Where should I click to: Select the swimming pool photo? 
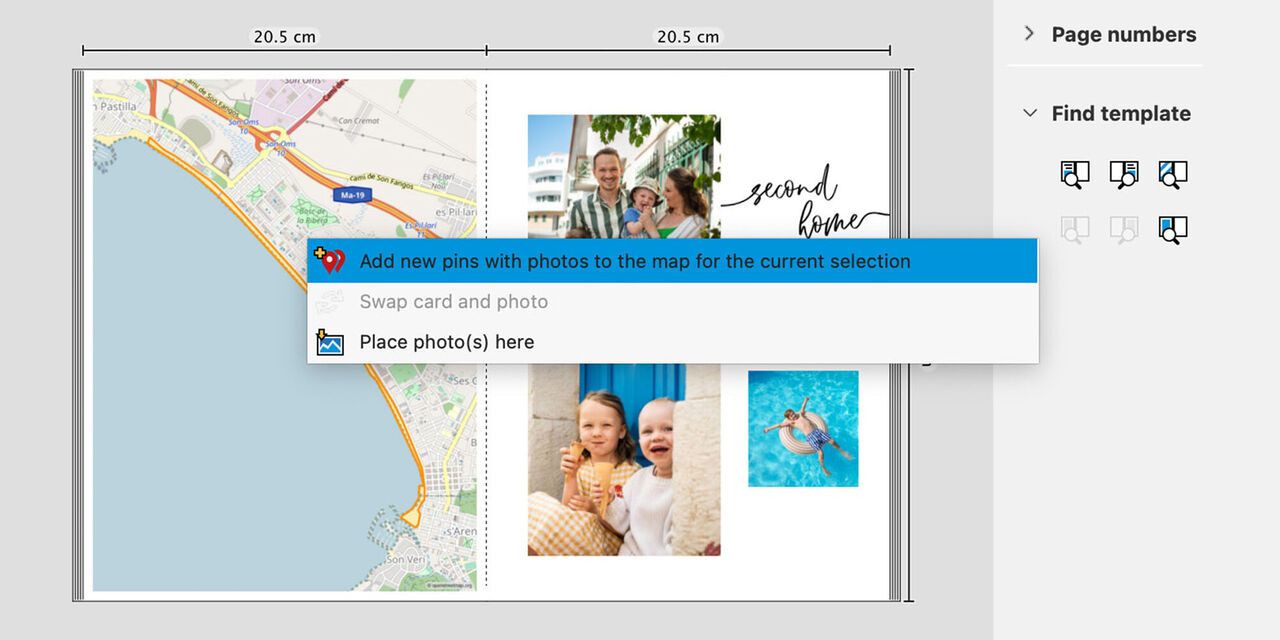[x=803, y=429]
